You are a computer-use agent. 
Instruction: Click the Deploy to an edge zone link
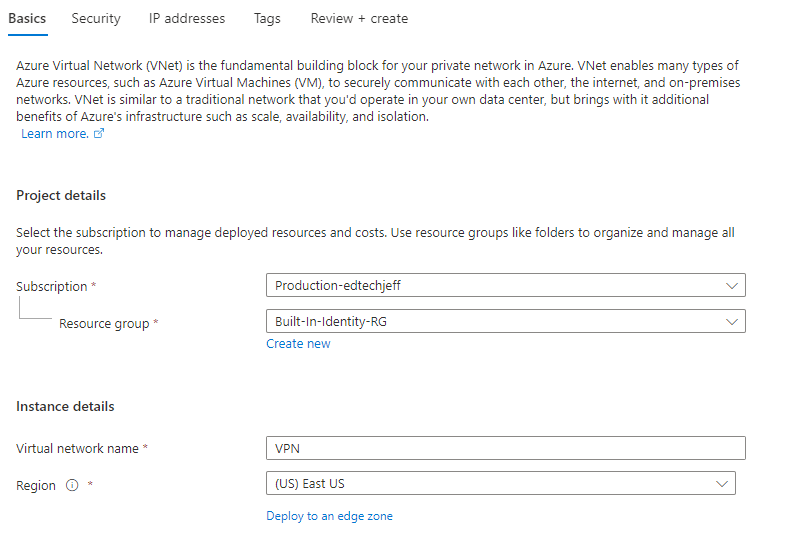click(329, 516)
